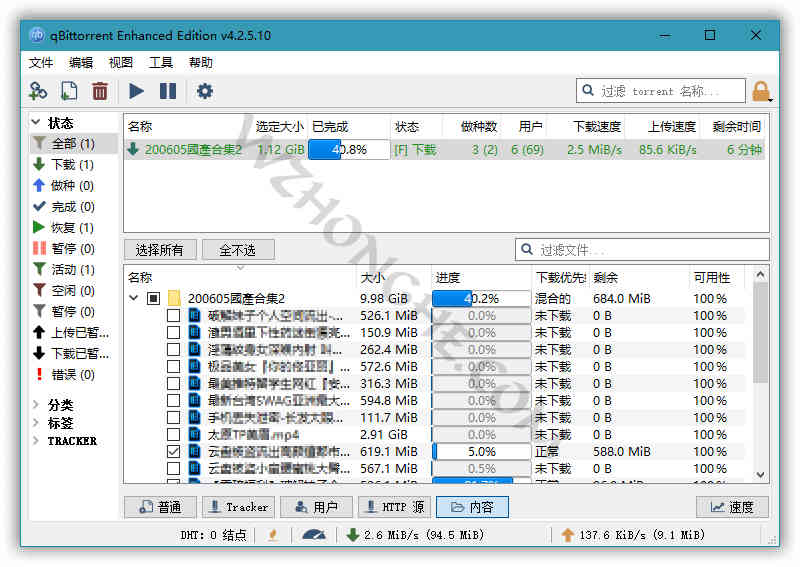Click the torrent 40.8% progress bar

[349, 150]
